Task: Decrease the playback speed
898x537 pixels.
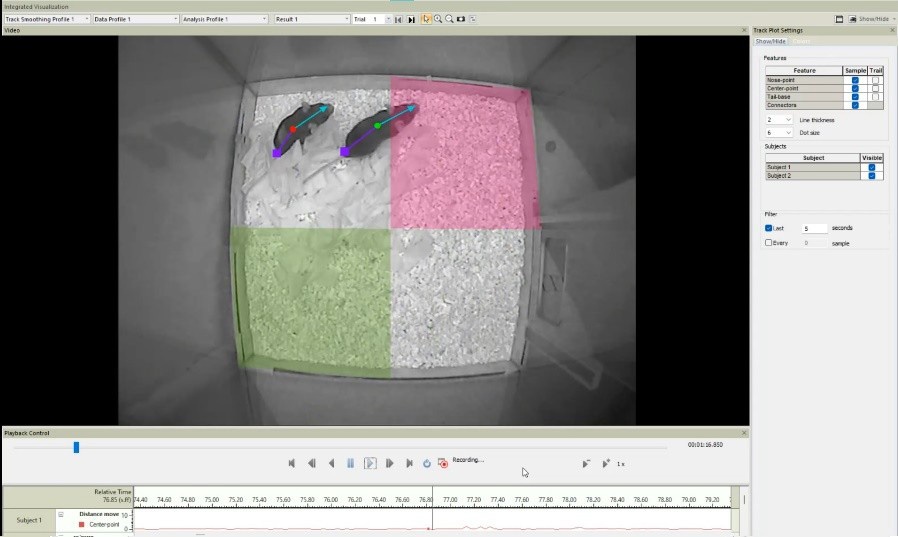Action: [x=586, y=463]
